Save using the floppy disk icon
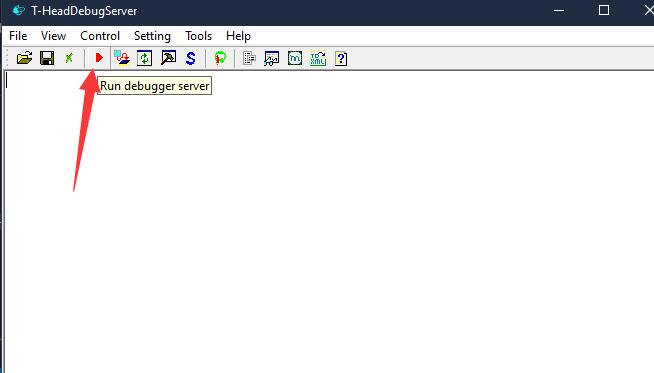The width and height of the screenshot is (654, 373). coord(47,58)
